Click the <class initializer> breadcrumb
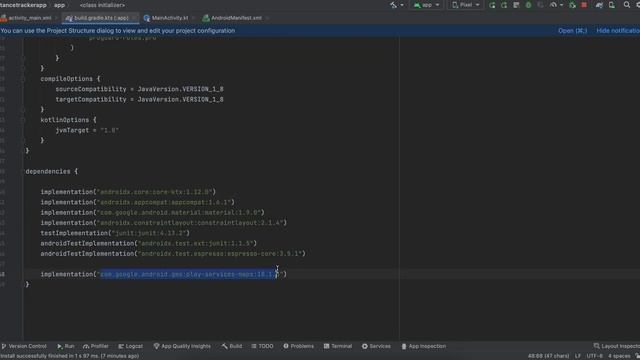This screenshot has height=360, width=640. tap(102, 5)
